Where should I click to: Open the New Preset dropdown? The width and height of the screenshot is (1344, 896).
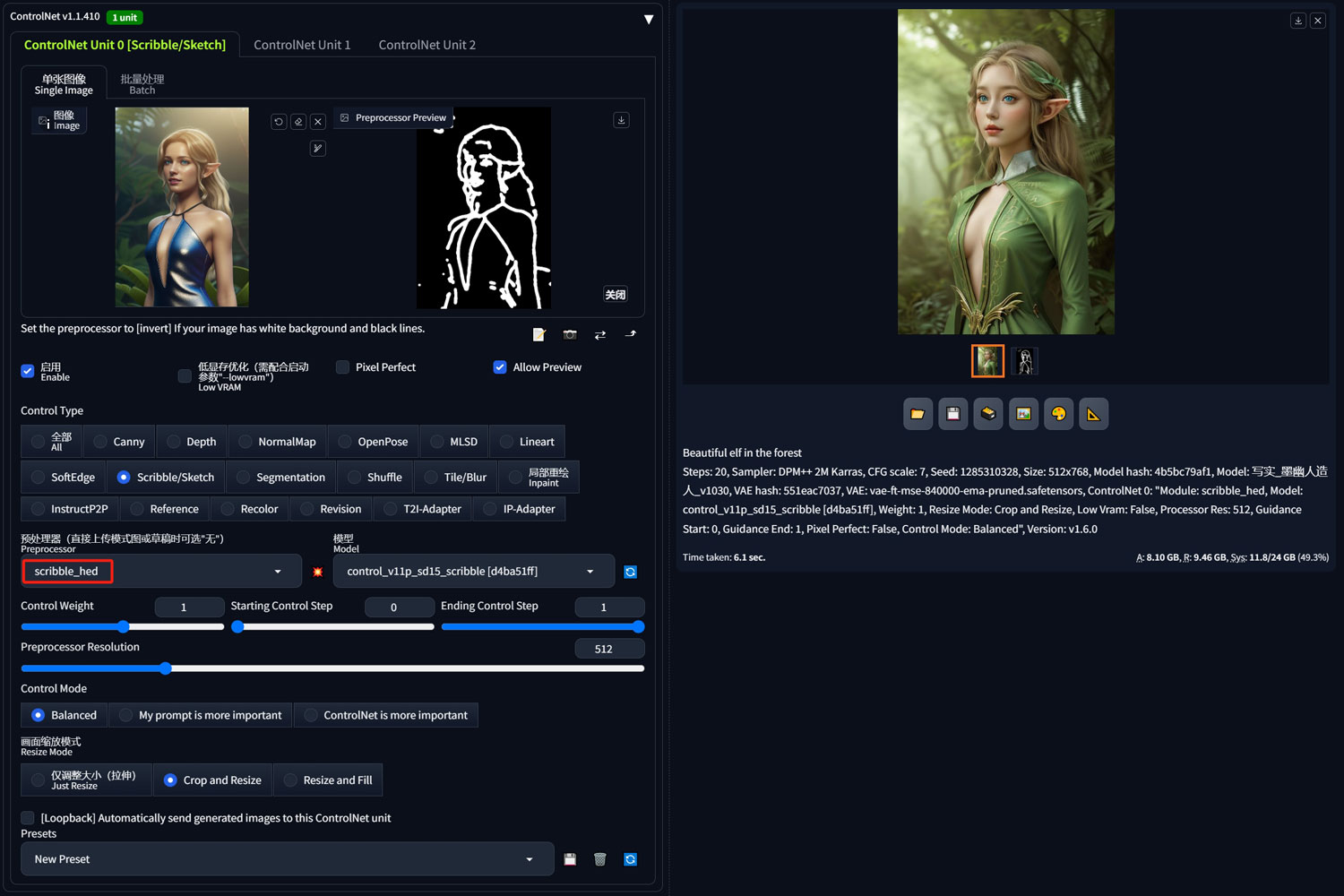(x=287, y=859)
